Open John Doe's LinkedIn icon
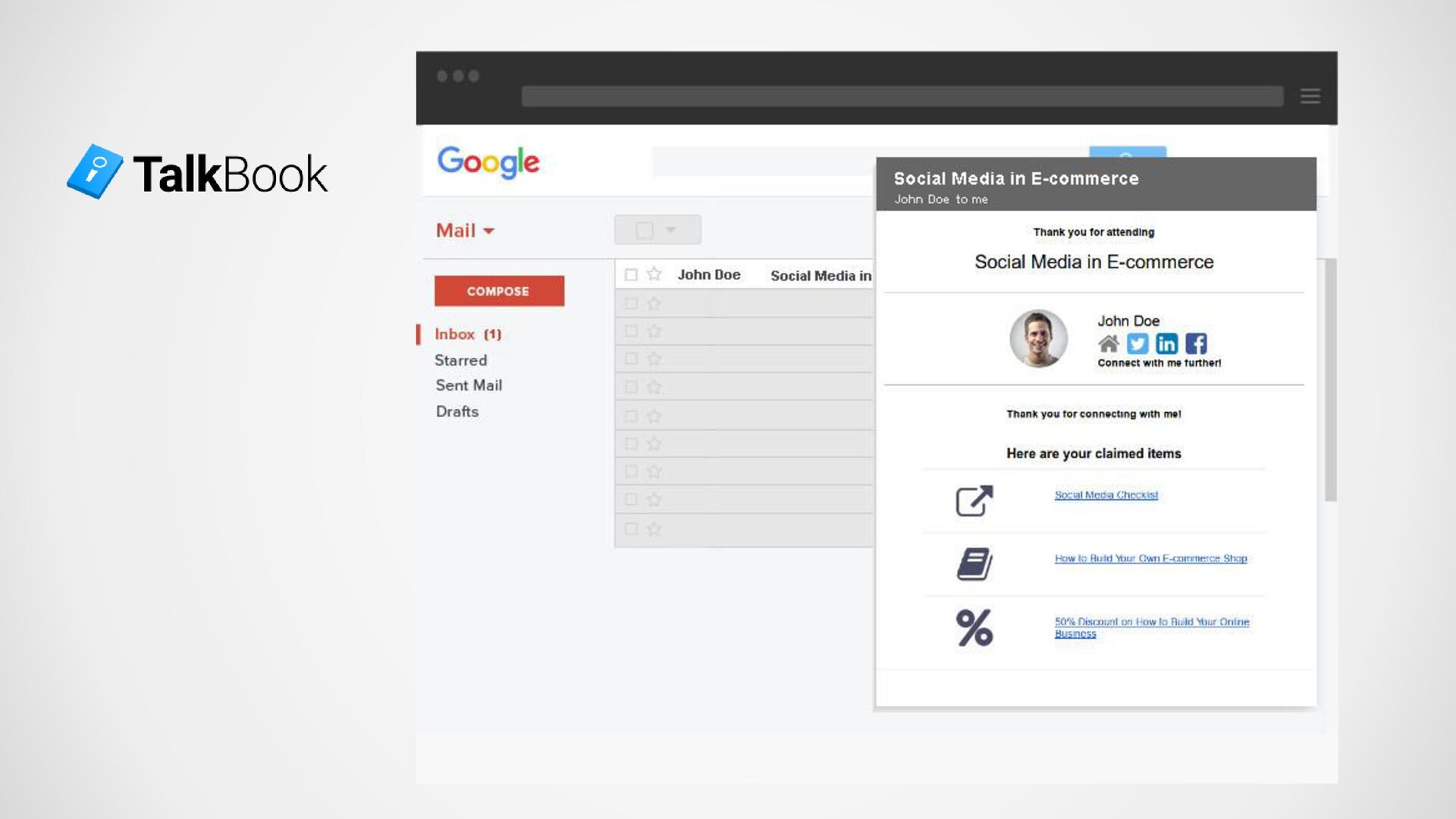Image resolution: width=1456 pixels, height=819 pixels. coord(1166,344)
